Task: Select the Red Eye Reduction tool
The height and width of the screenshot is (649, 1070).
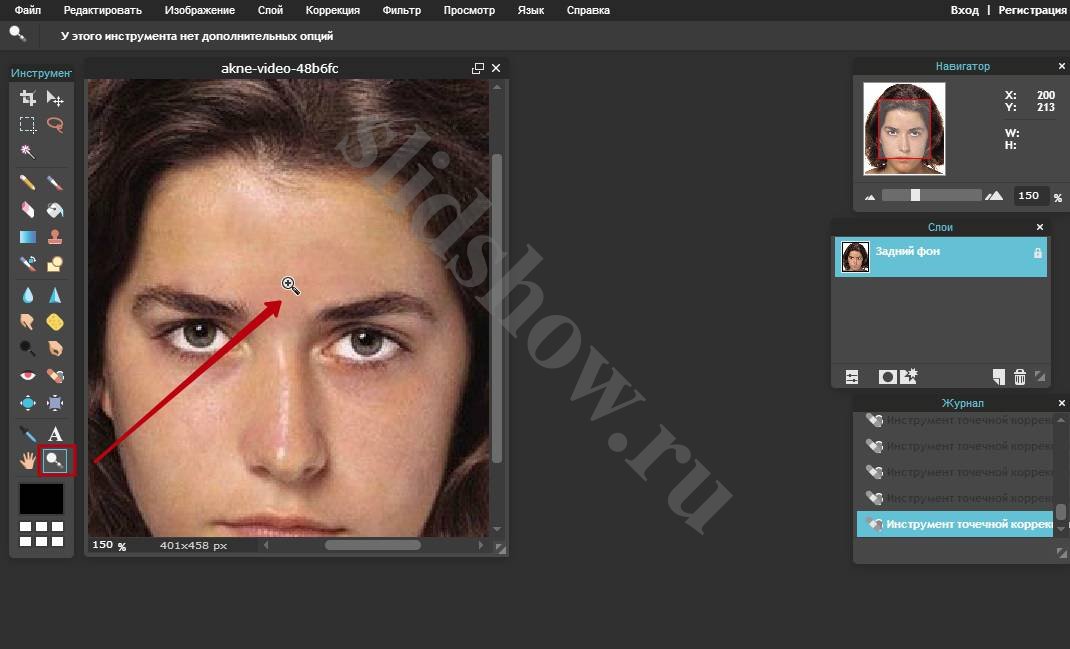Action: pos(27,375)
